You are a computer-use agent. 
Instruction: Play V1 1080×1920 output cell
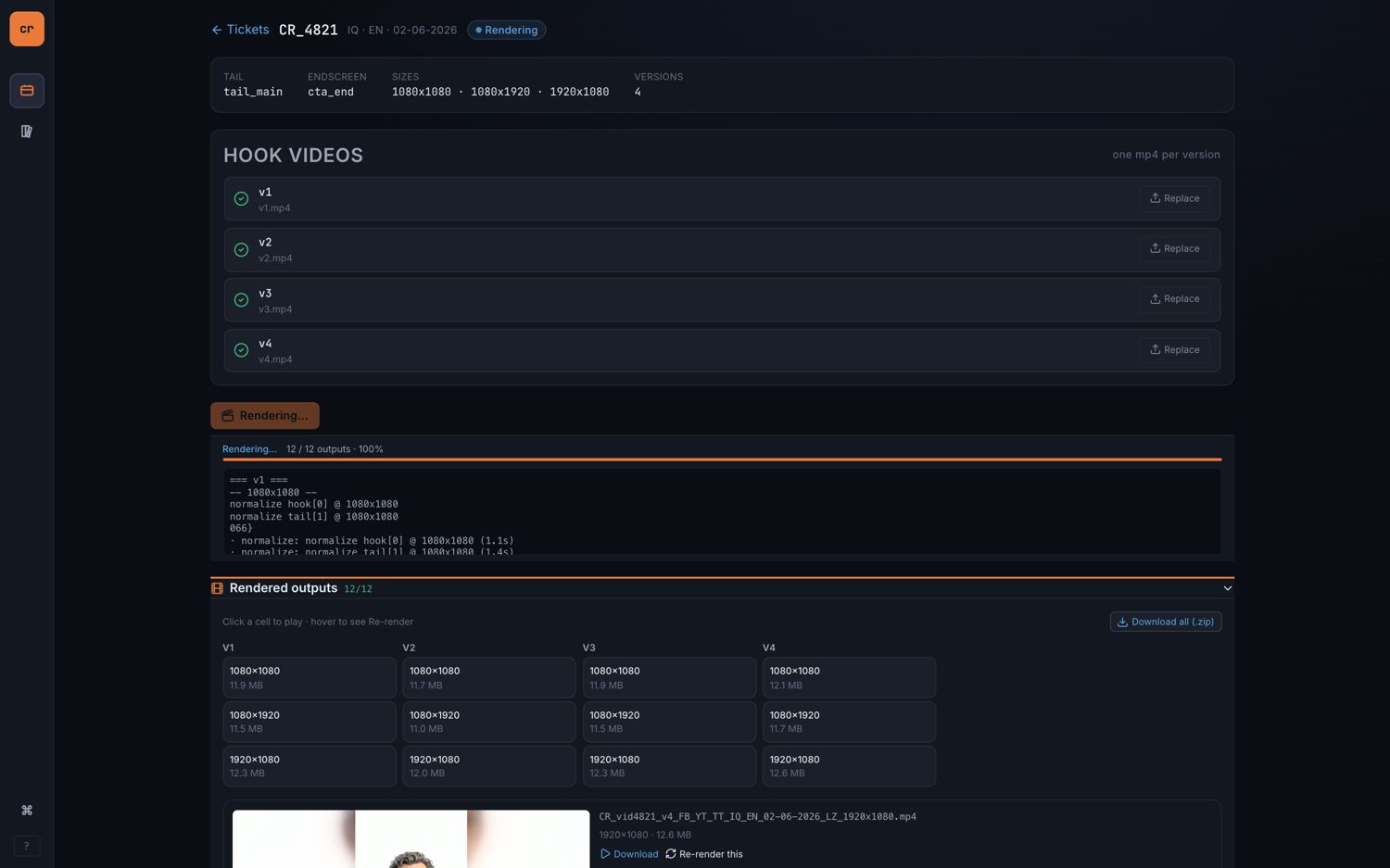310,722
